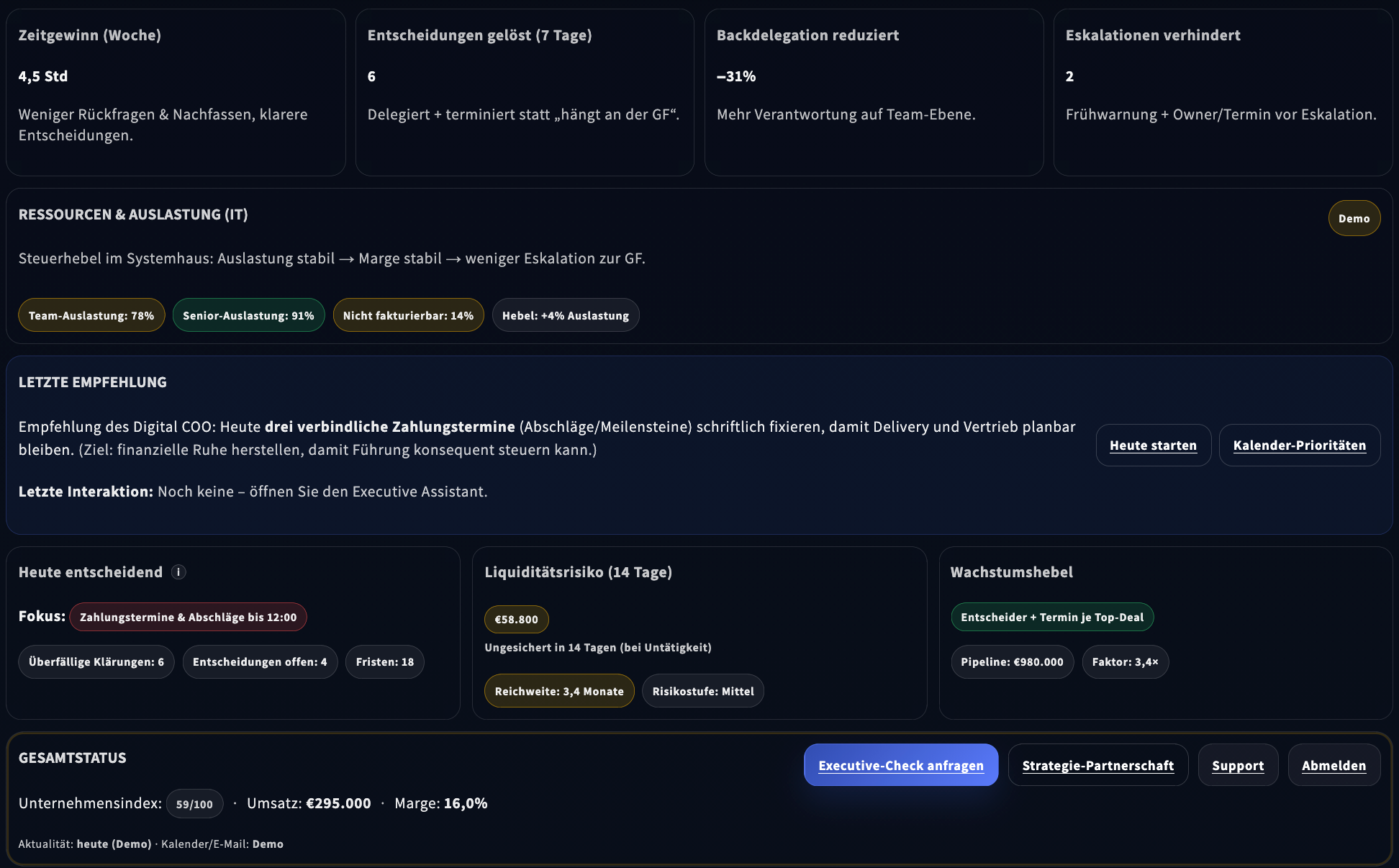
Task: Select the Senior-Auslastung 91% badge
Action: [x=248, y=315]
